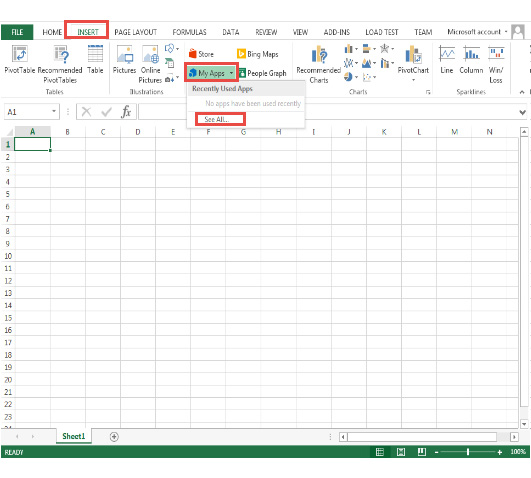Screen dimensions: 531x478
Task: Open Recommended PivotTables
Action: 60,64
